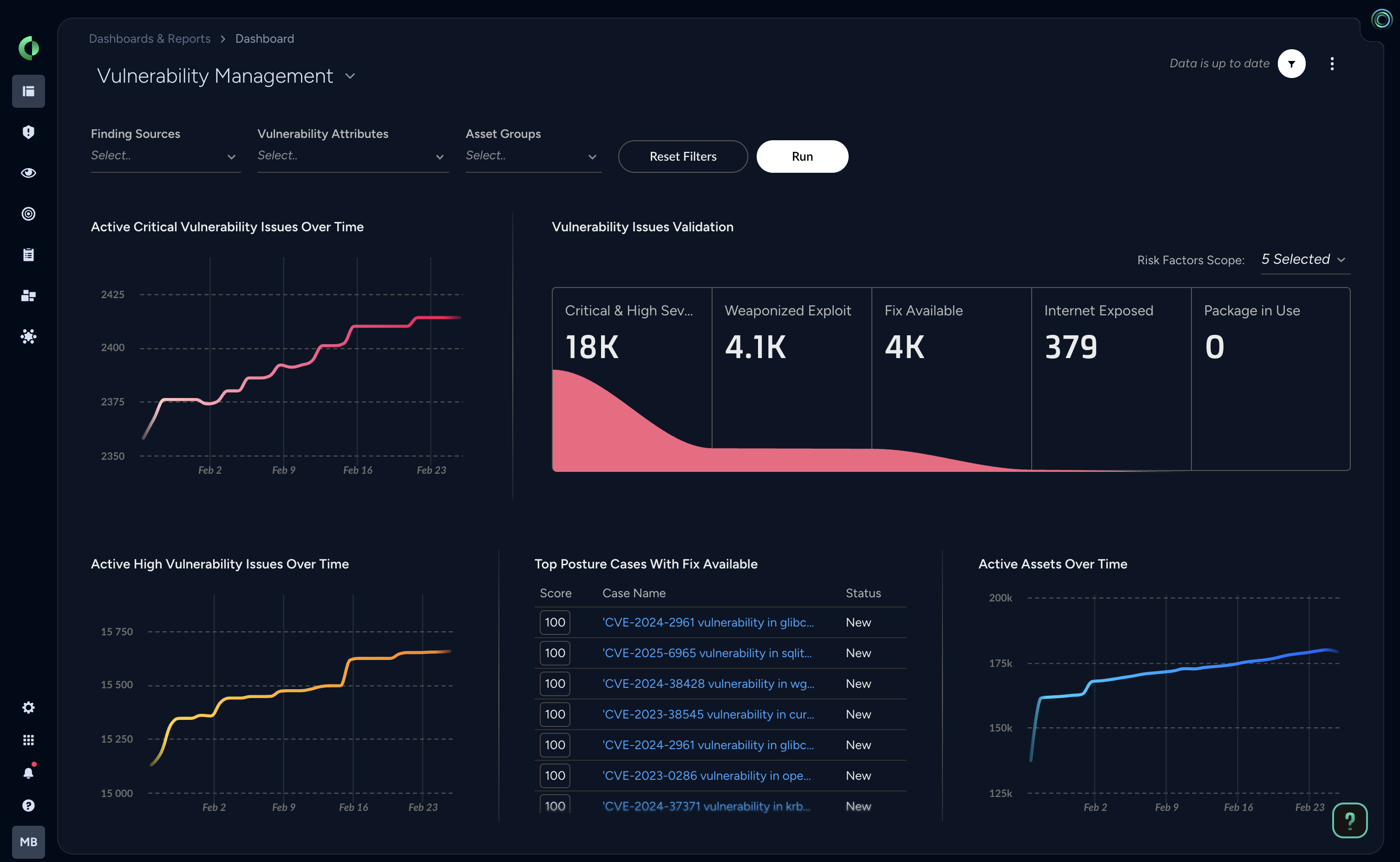The height and width of the screenshot is (862, 1400).
Task: Click the filter funnel button
Action: click(1291, 63)
